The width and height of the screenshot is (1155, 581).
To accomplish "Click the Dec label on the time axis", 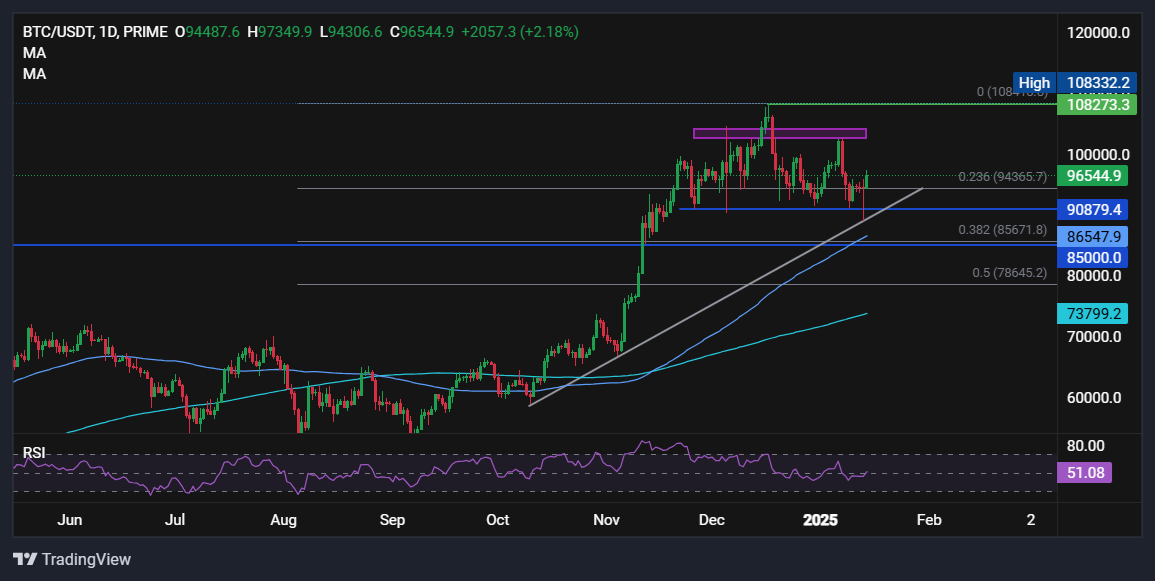I will point(712,520).
